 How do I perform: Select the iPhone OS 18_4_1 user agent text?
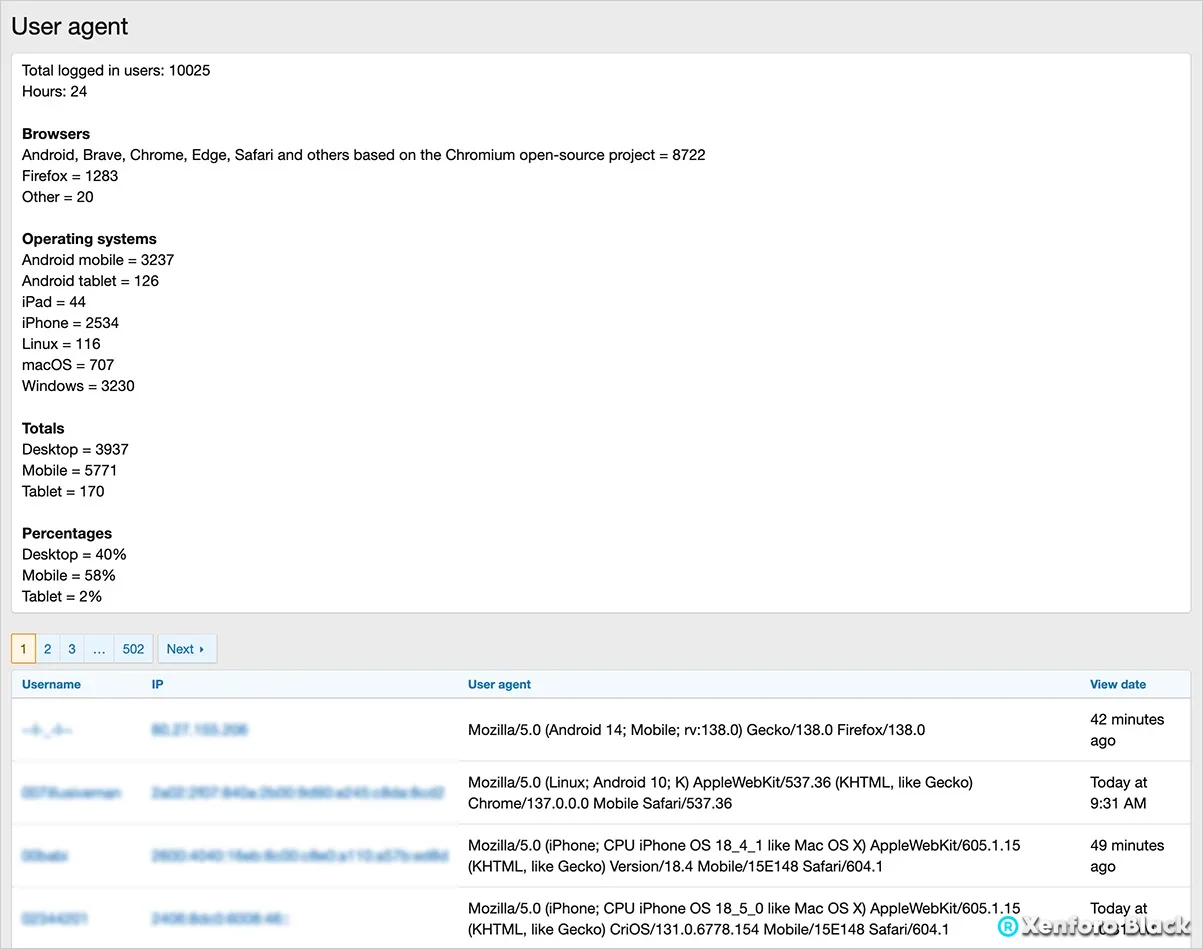point(744,856)
